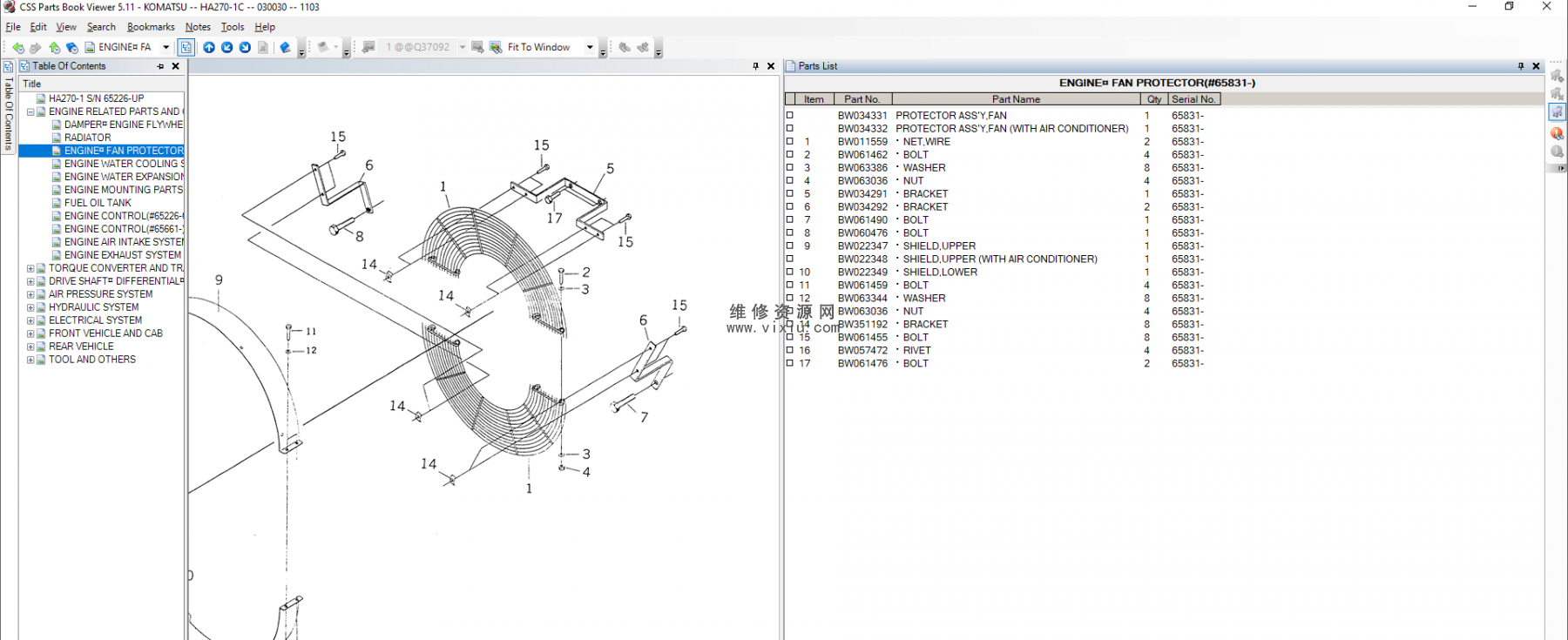Sort by Part Name column header
Viewport: 1568px width, 640px height.
tap(1016, 99)
